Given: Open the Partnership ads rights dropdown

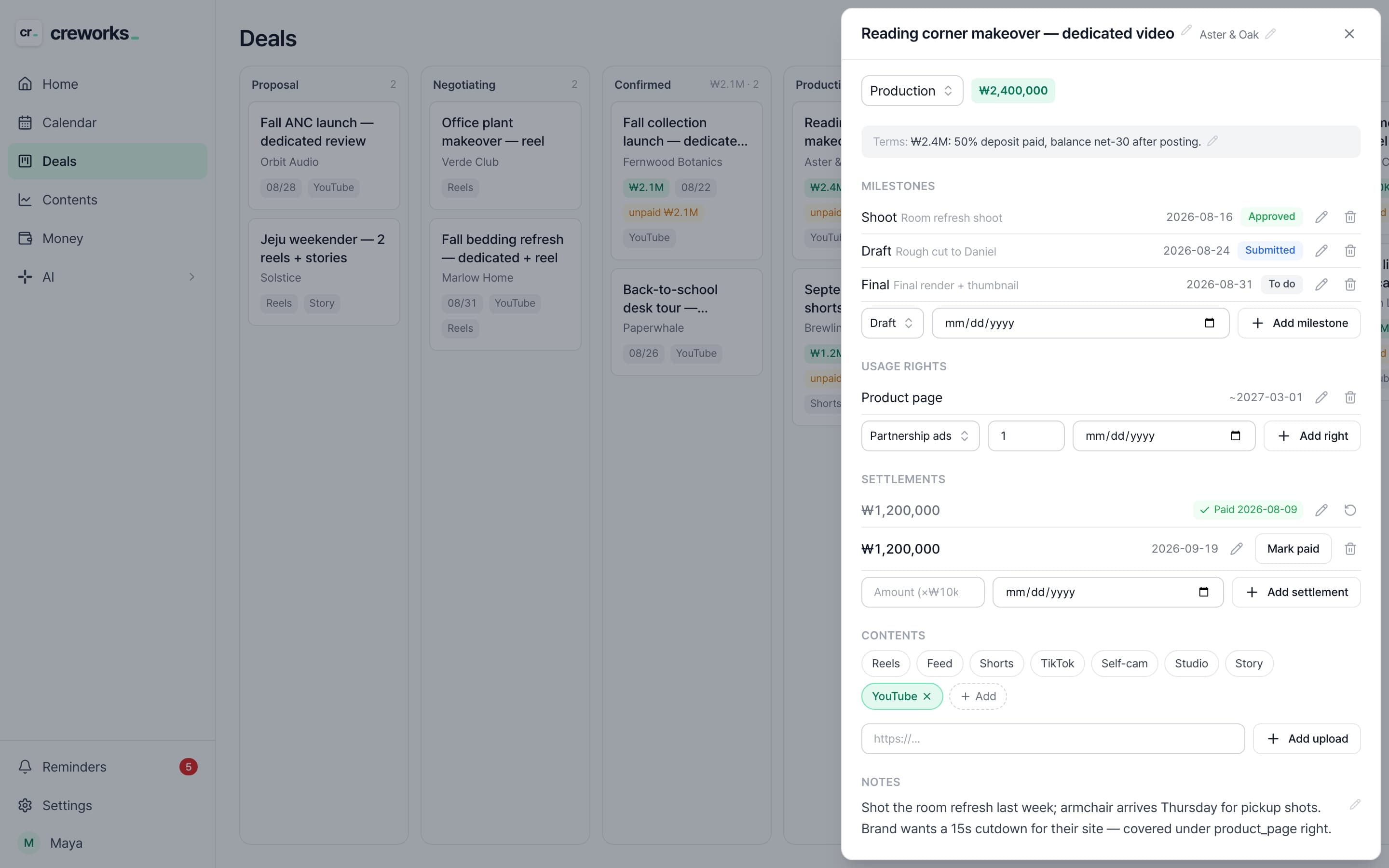Looking at the screenshot, I should click(x=920, y=436).
